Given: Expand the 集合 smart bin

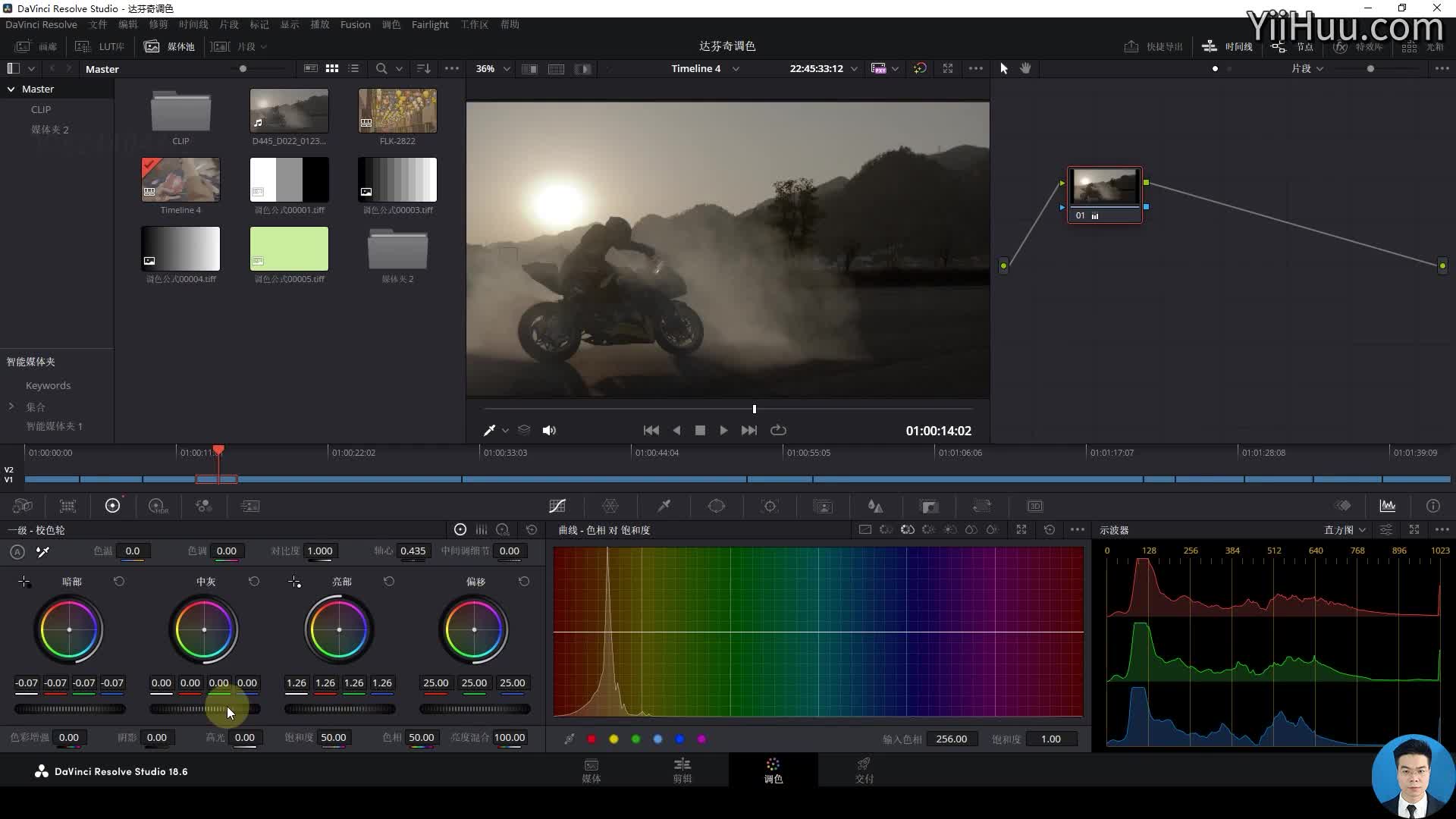Looking at the screenshot, I should tap(11, 406).
